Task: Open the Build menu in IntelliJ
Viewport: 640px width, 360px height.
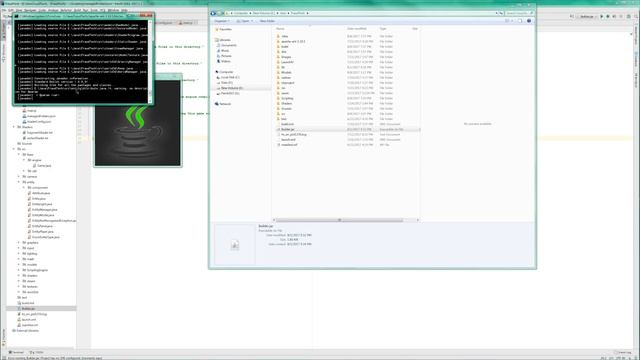Action: [x=77, y=10]
